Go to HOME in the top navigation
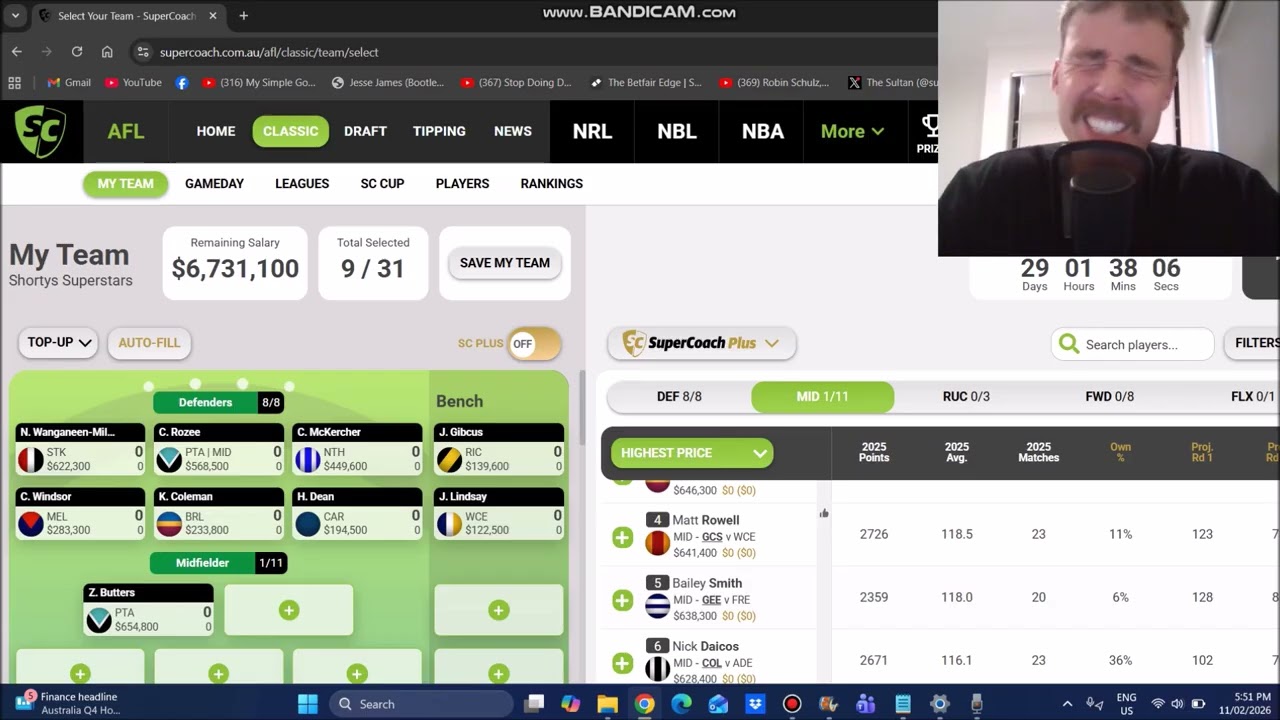This screenshot has height=720, width=1280. (x=216, y=131)
